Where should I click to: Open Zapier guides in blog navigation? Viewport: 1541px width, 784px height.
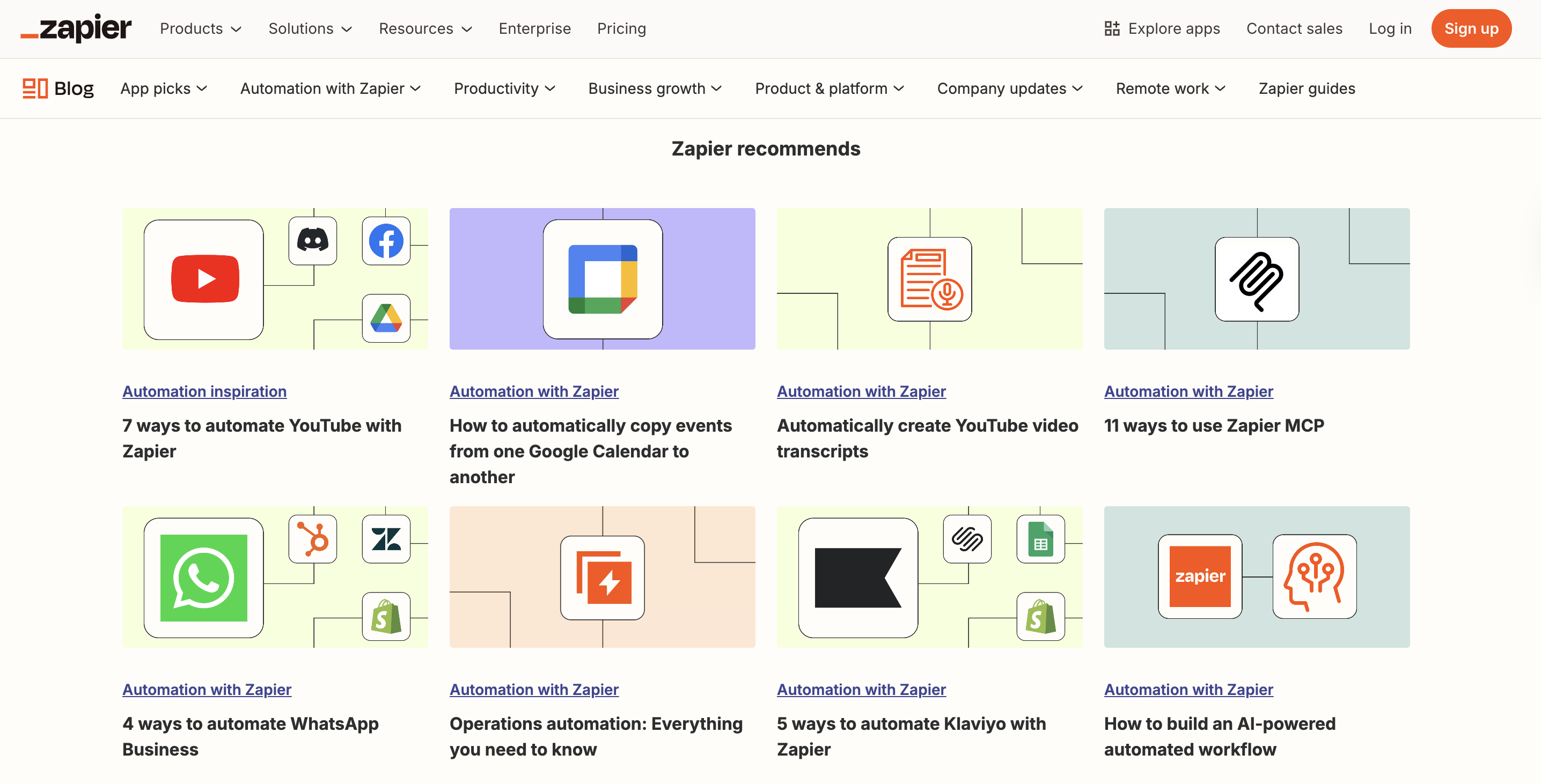[x=1307, y=88]
